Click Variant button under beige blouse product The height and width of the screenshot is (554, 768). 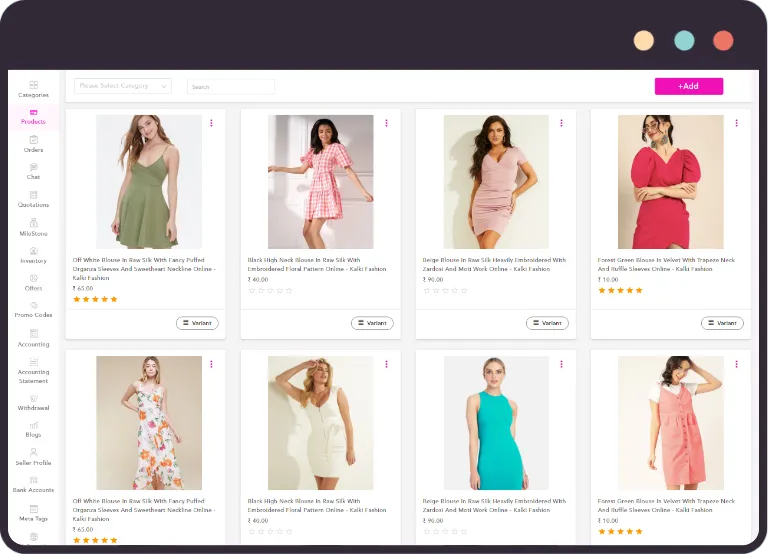547,323
